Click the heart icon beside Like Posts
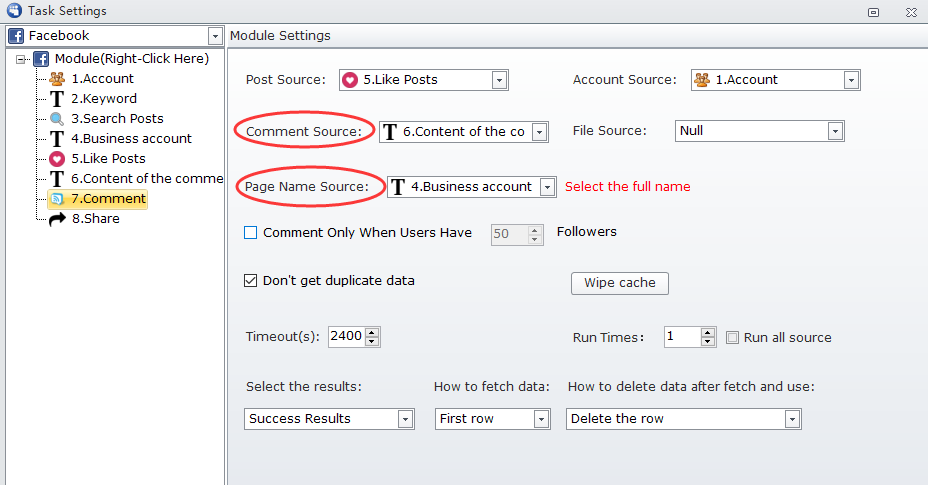Image resolution: width=928 pixels, height=485 pixels. click(x=57, y=159)
